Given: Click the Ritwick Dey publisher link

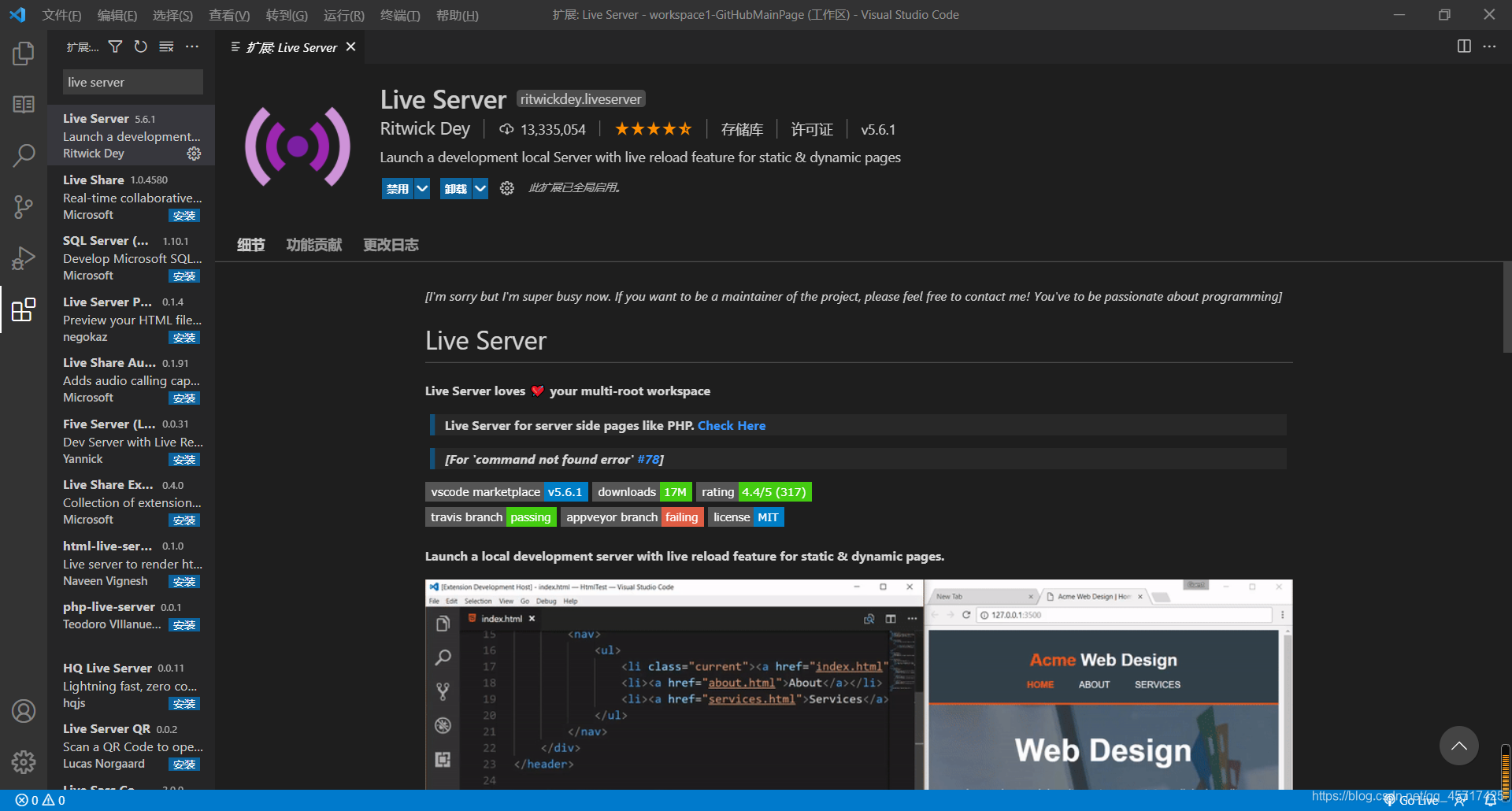Looking at the screenshot, I should tap(424, 128).
